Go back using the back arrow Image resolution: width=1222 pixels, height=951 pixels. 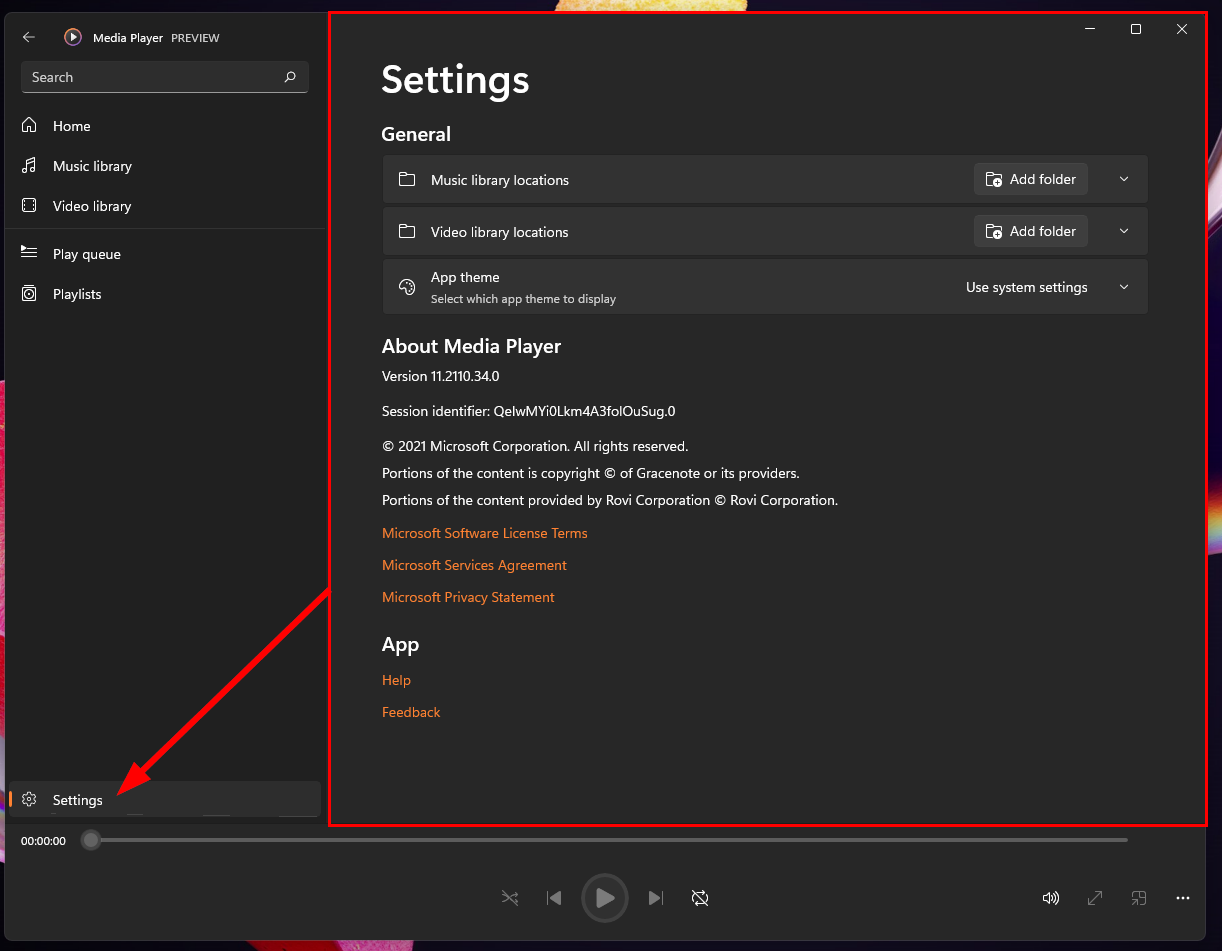click(29, 37)
